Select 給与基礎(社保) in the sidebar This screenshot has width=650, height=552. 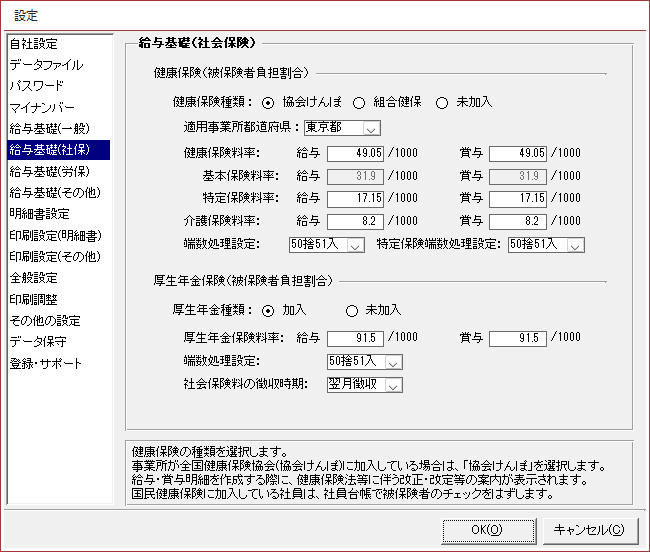click(59, 150)
